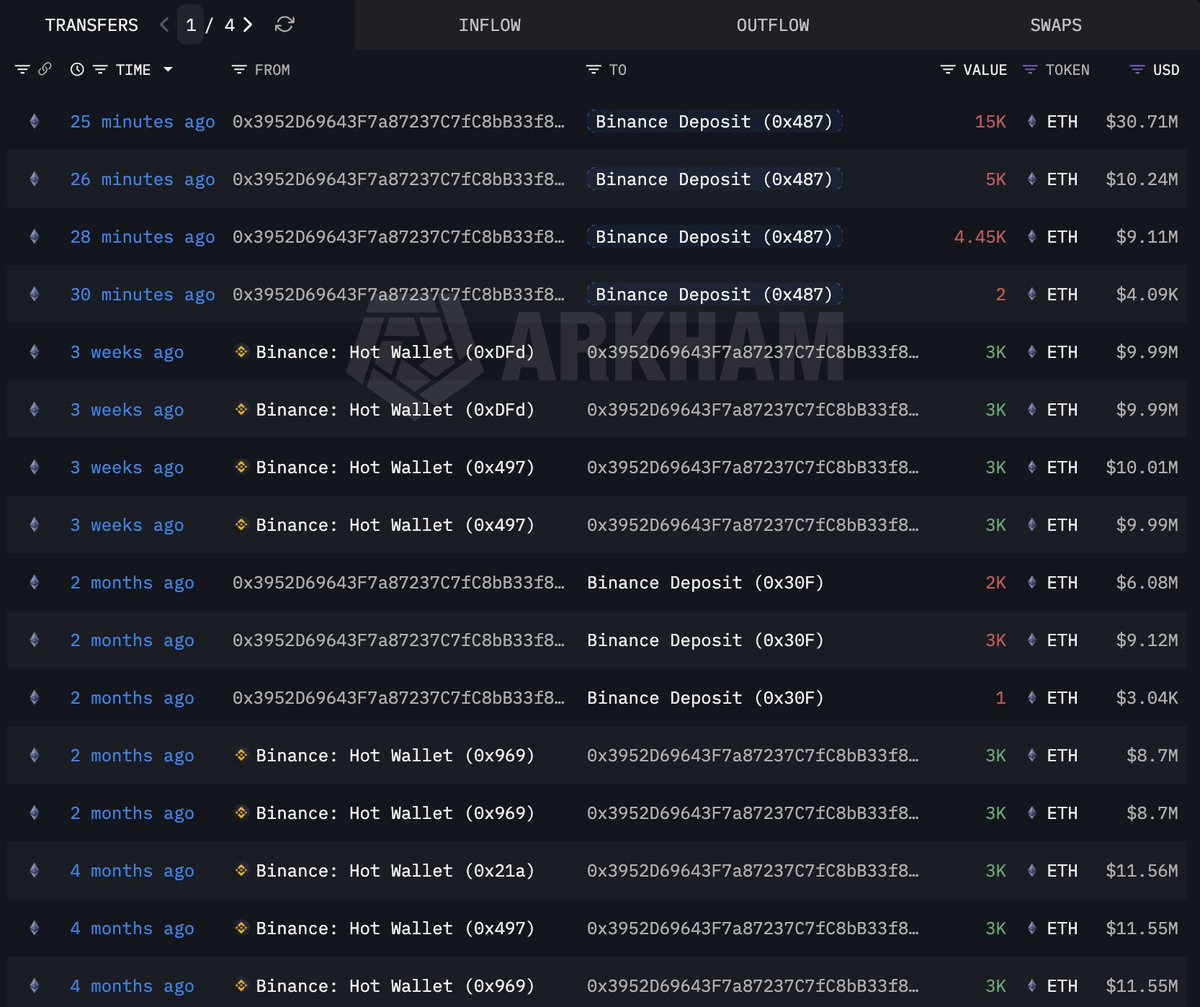Click Binance Deposit (0x30F) in 2K row
Viewport: 1200px width, 1007px height.
coord(705,583)
